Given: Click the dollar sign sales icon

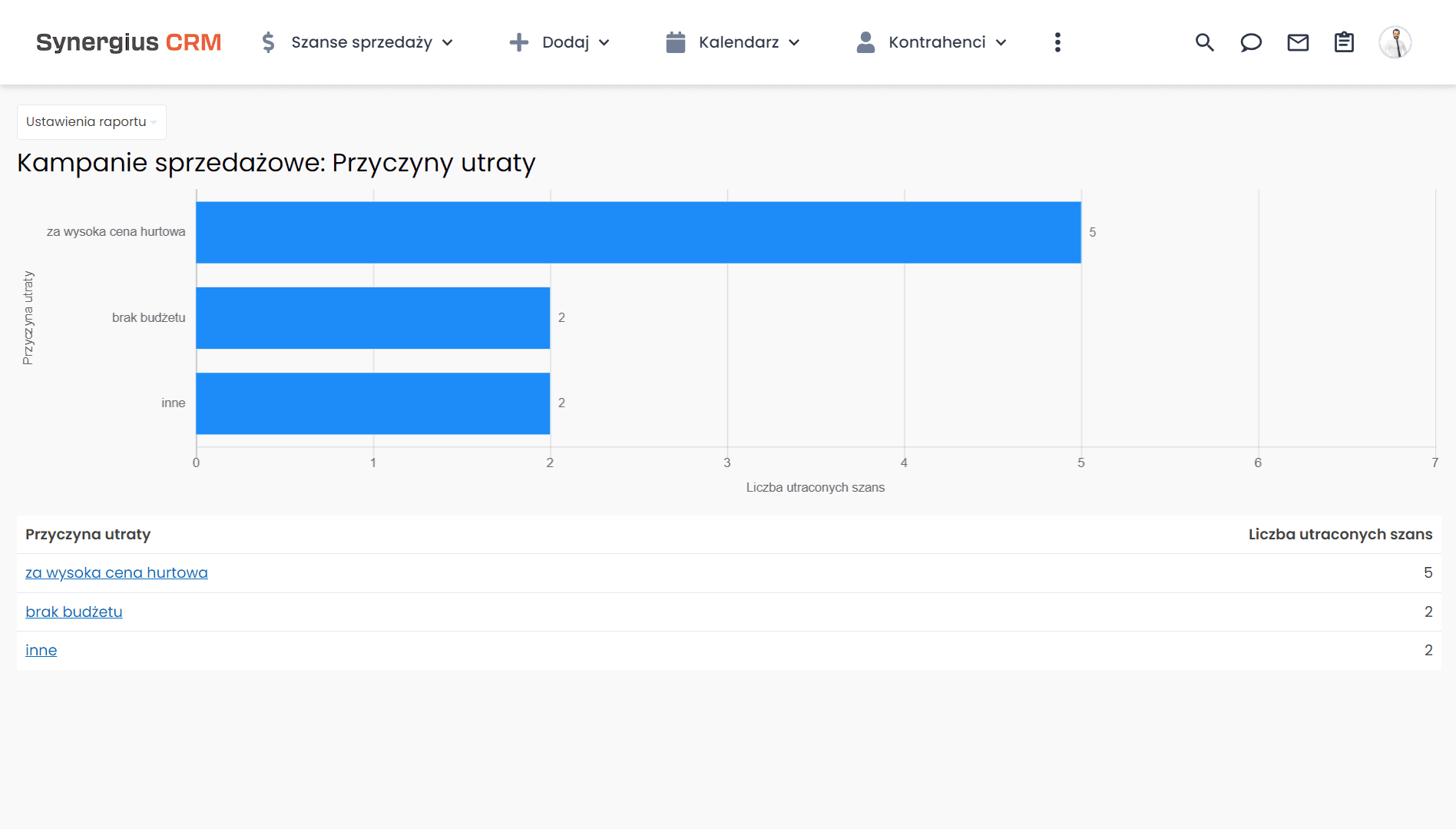Looking at the screenshot, I should [268, 42].
